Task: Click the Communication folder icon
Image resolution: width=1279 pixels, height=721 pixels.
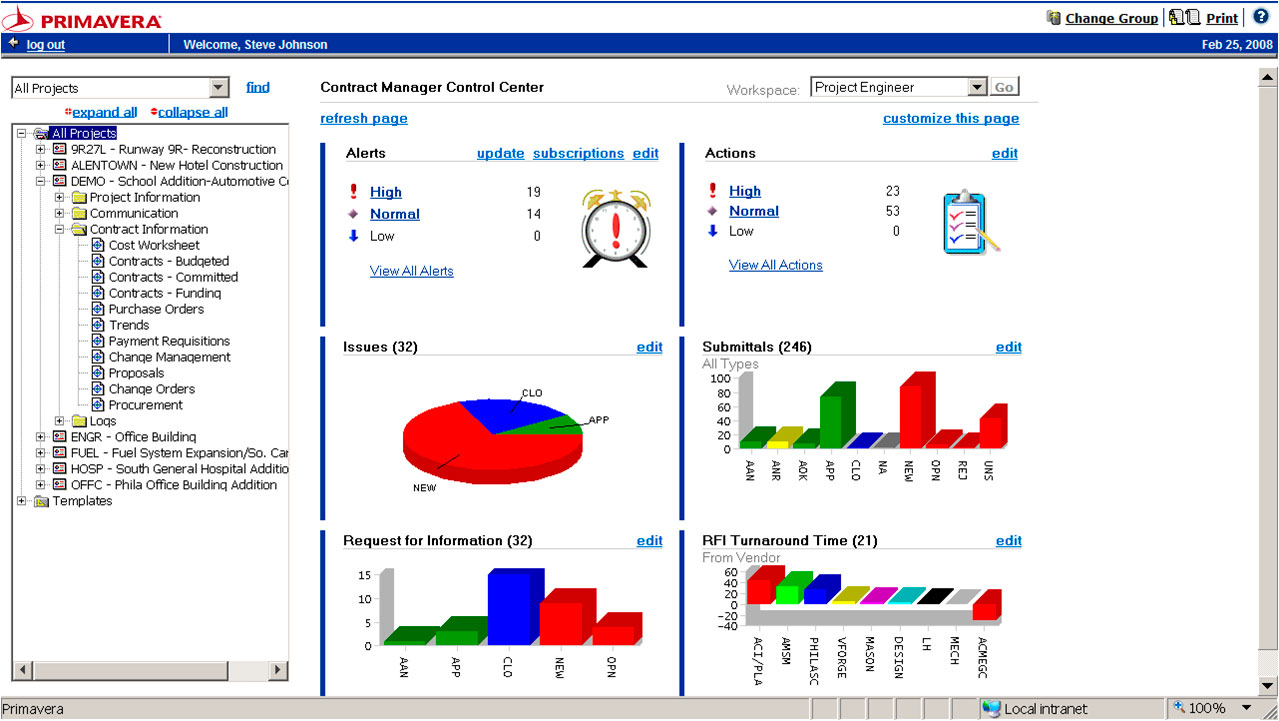Action: [x=79, y=213]
